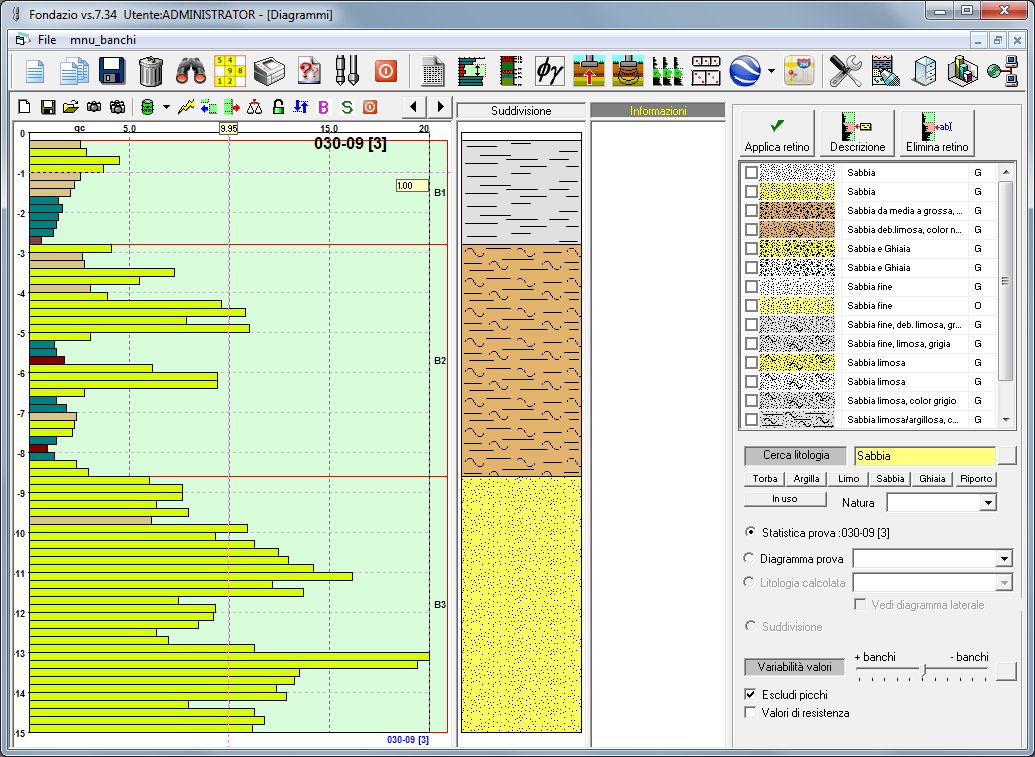Image resolution: width=1035 pixels, height=757 pixels.
Task: Expand the arrow beside the green cylinder icon
Action: tap(166, 107)
